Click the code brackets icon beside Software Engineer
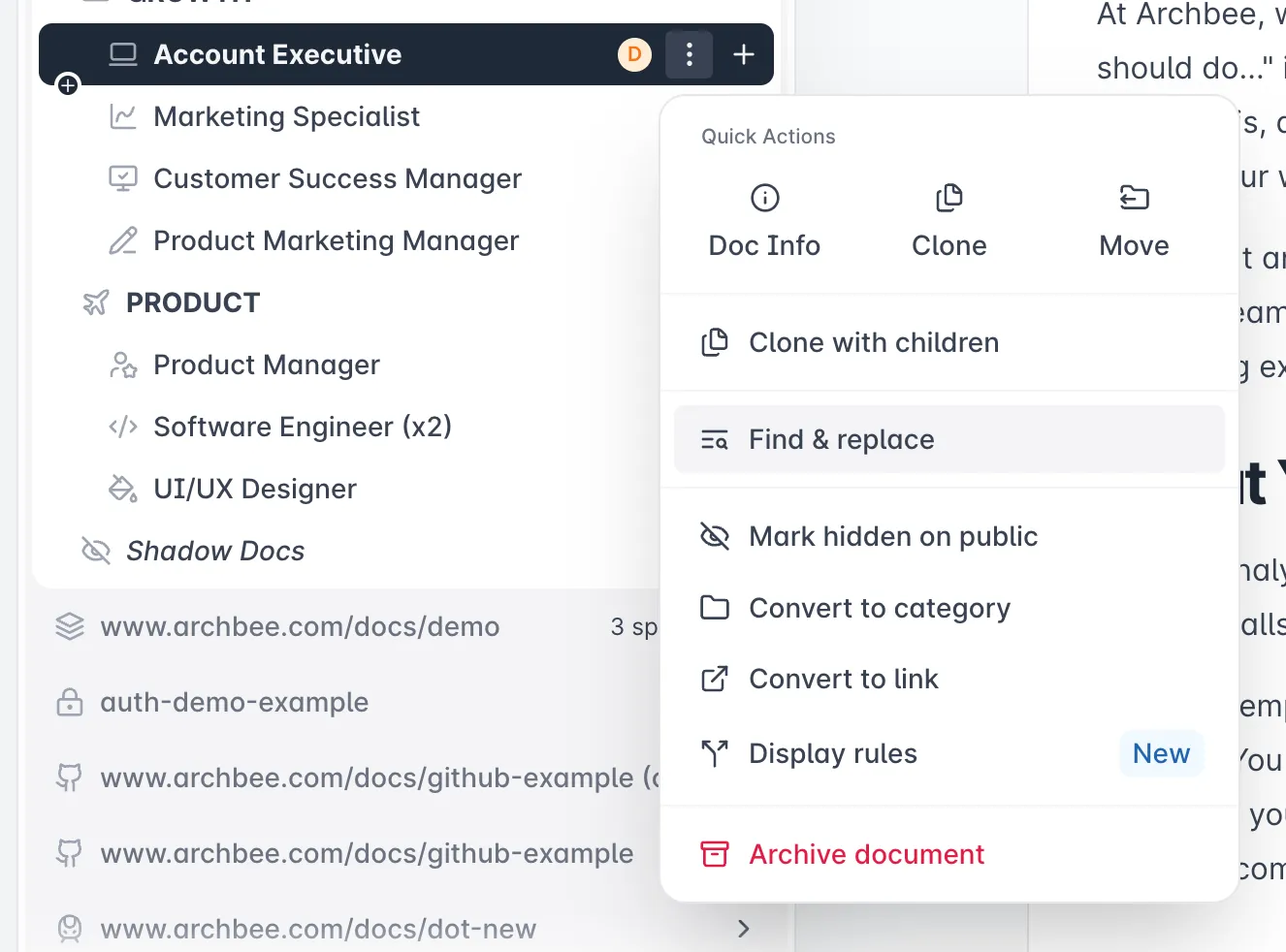 123,427
